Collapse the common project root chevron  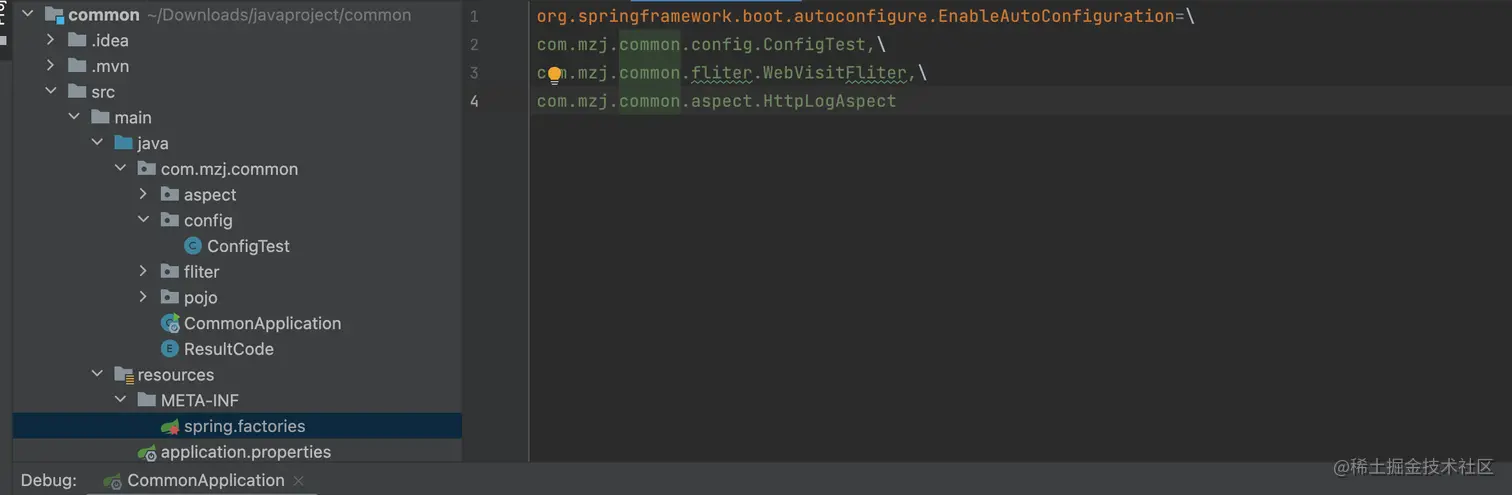27,15
